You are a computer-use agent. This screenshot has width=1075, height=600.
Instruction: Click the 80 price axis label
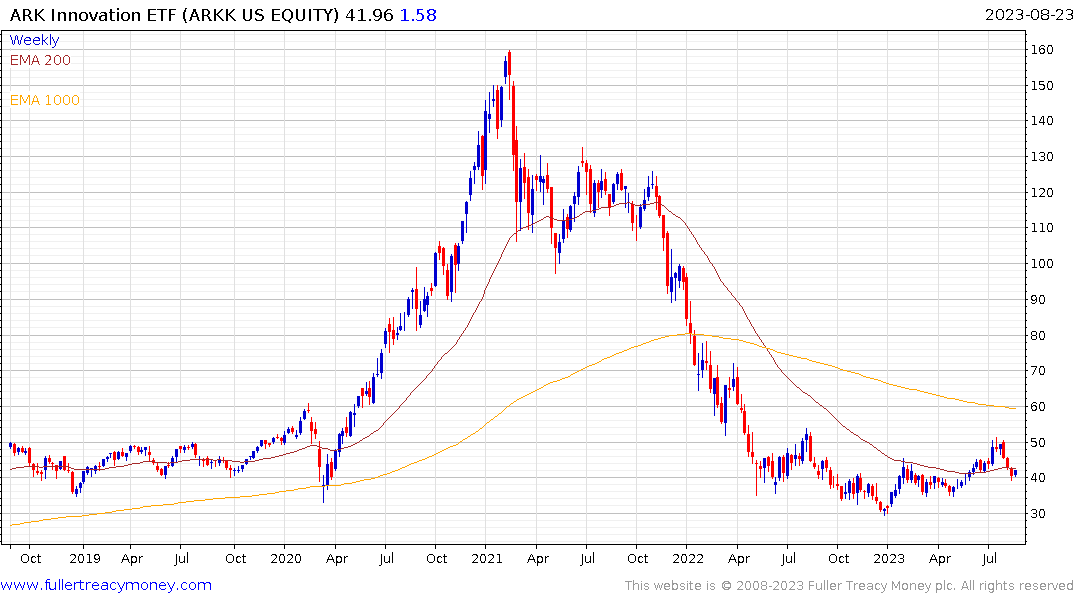tap(1039, 335)
